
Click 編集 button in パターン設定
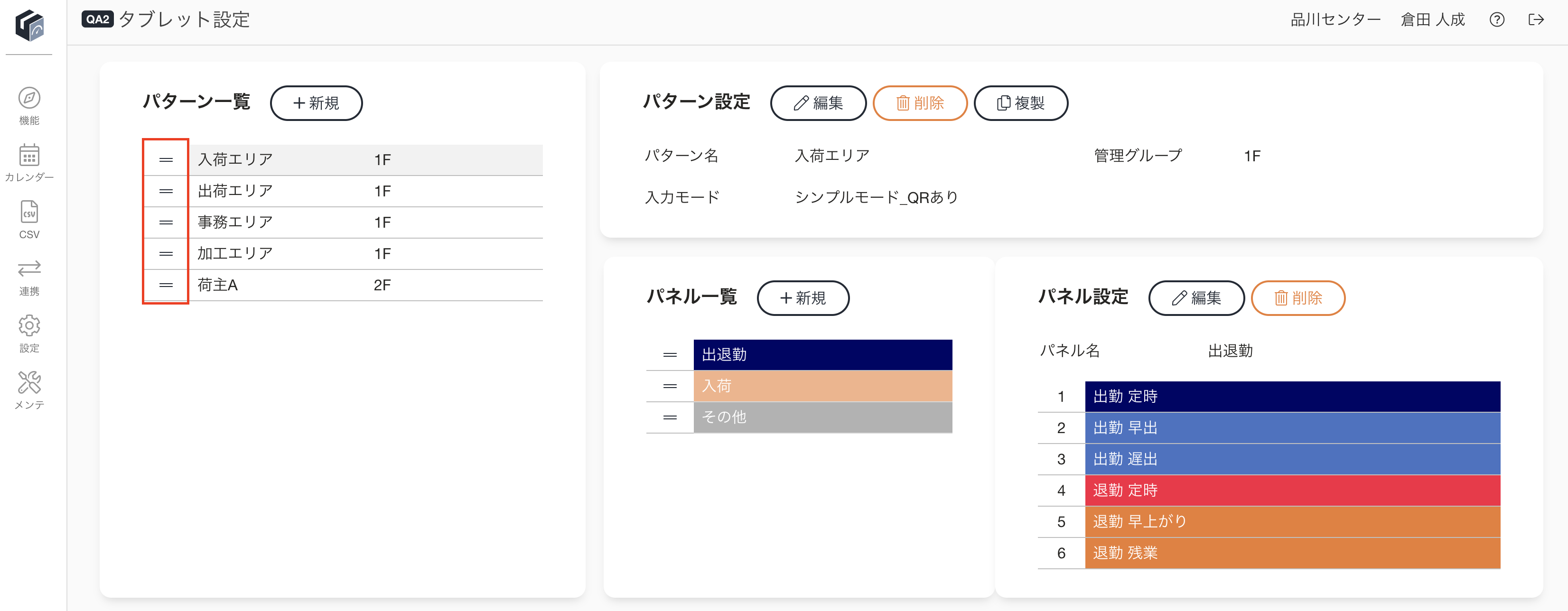click(818, 103)
